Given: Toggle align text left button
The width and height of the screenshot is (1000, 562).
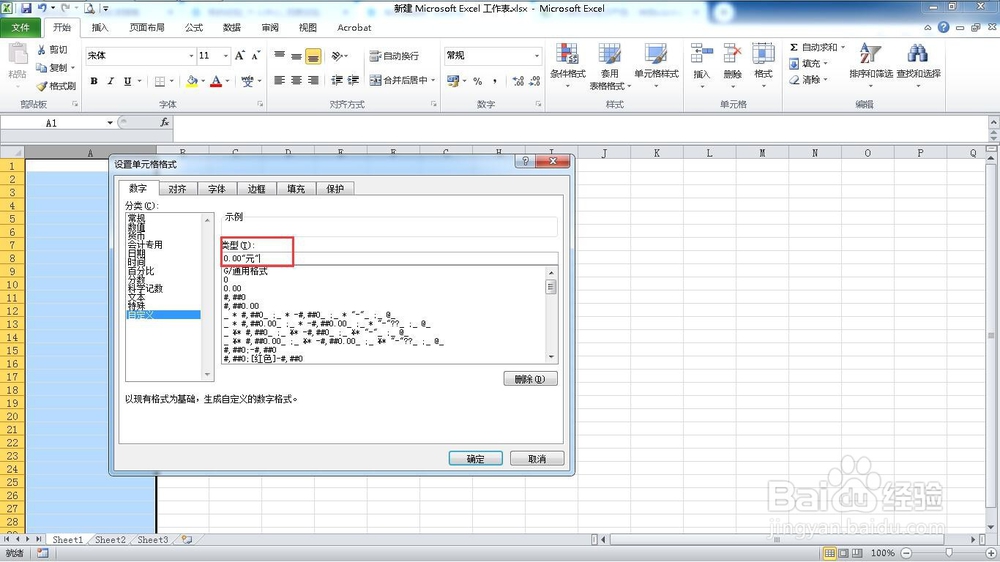Looking at the screenshot, I should click(x=280, y=80).
